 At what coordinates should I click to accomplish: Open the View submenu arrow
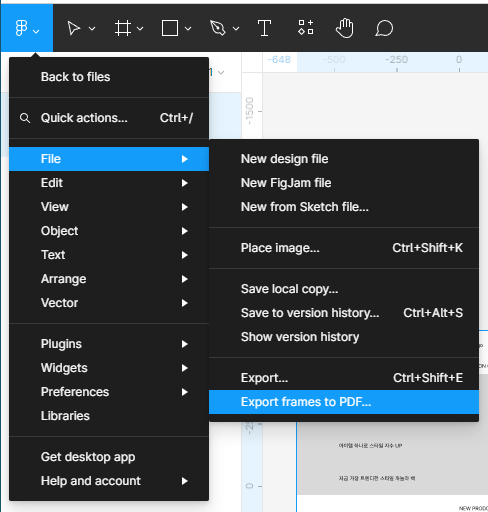(x=184, y=207)
